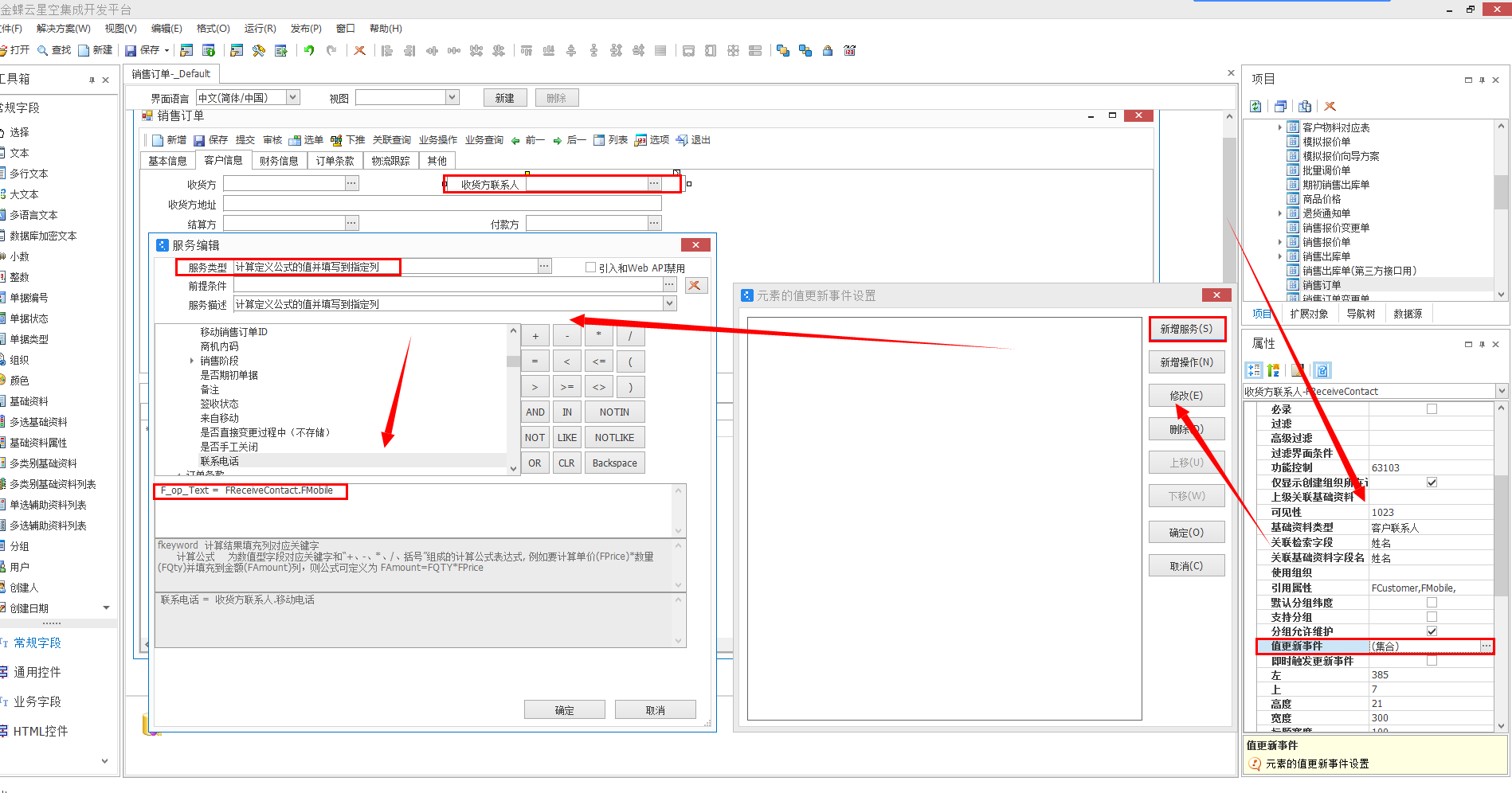This screenshot has width=1512, height=793.
Task: Click the red delete X toolbar icon
Action: point(360,50)
